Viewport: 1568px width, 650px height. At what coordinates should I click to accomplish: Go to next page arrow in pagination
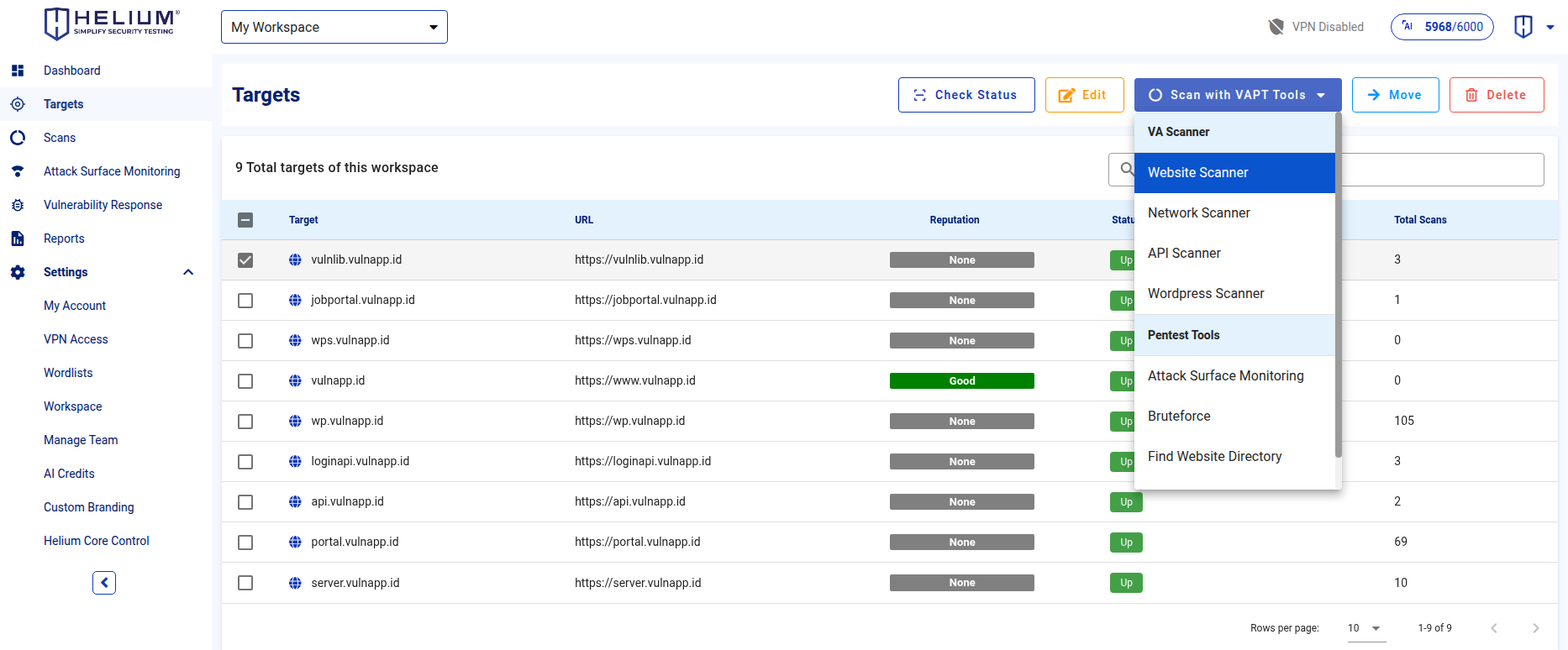pos(1536,628)
